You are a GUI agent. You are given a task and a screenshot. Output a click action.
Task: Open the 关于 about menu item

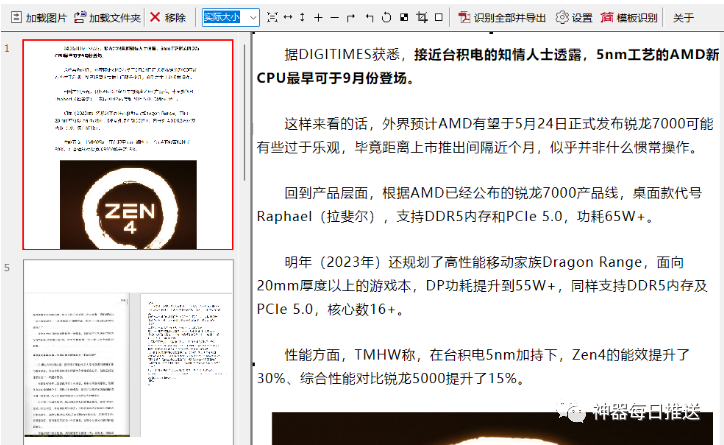(683, 18)
